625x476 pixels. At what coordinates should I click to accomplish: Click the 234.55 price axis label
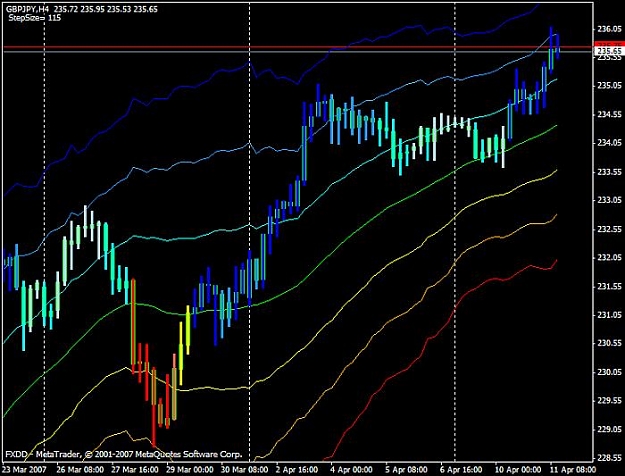click(609, 115)
